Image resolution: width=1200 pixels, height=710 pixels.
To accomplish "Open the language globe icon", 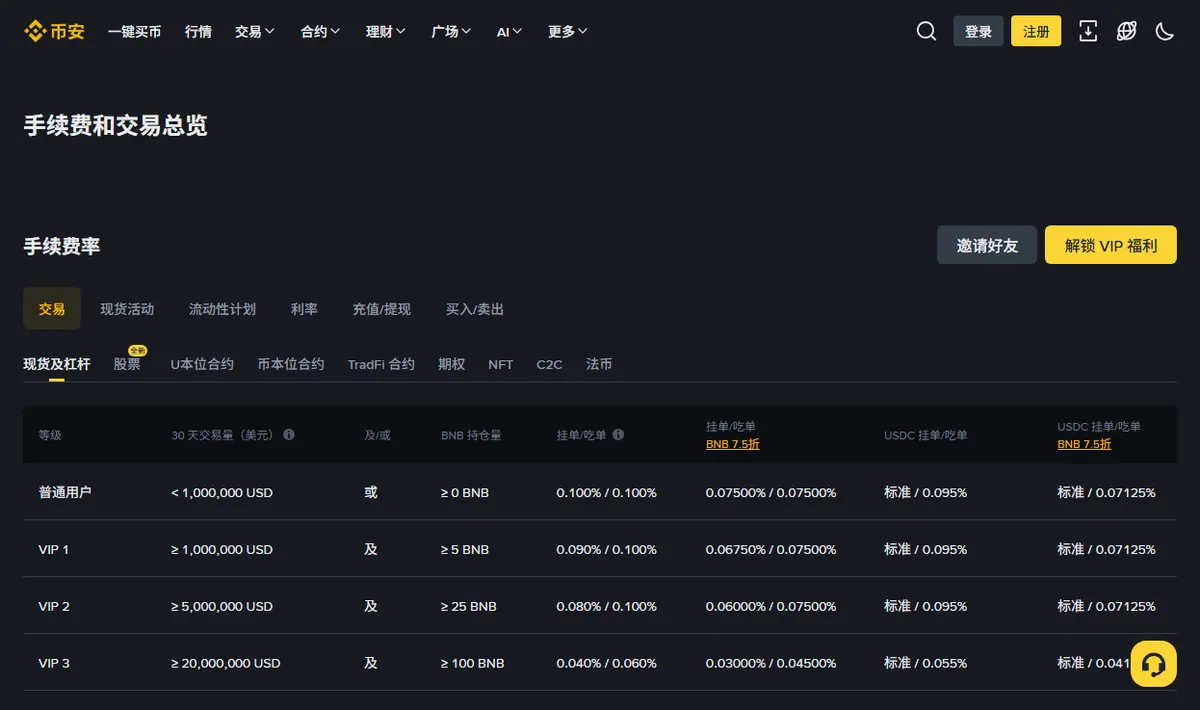I will 1126,31.
